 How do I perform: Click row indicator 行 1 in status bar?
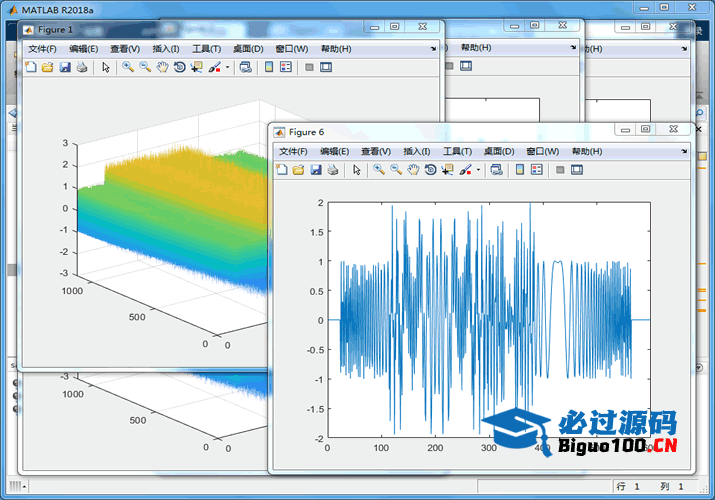coord(628,486)
